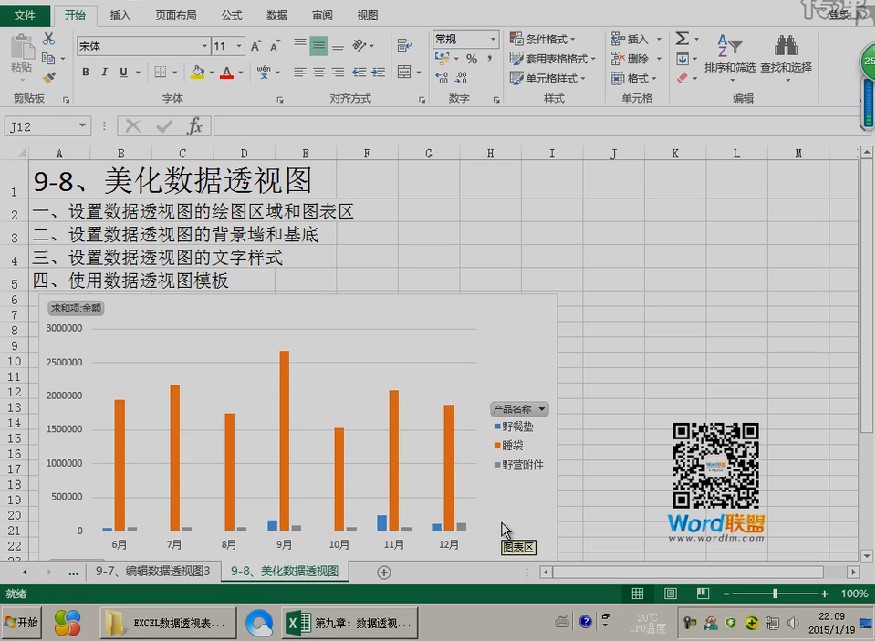Viewport: 875px width, 641px height.
Task: Click the 格式 format cells button
Action: [x=634, y=78]
